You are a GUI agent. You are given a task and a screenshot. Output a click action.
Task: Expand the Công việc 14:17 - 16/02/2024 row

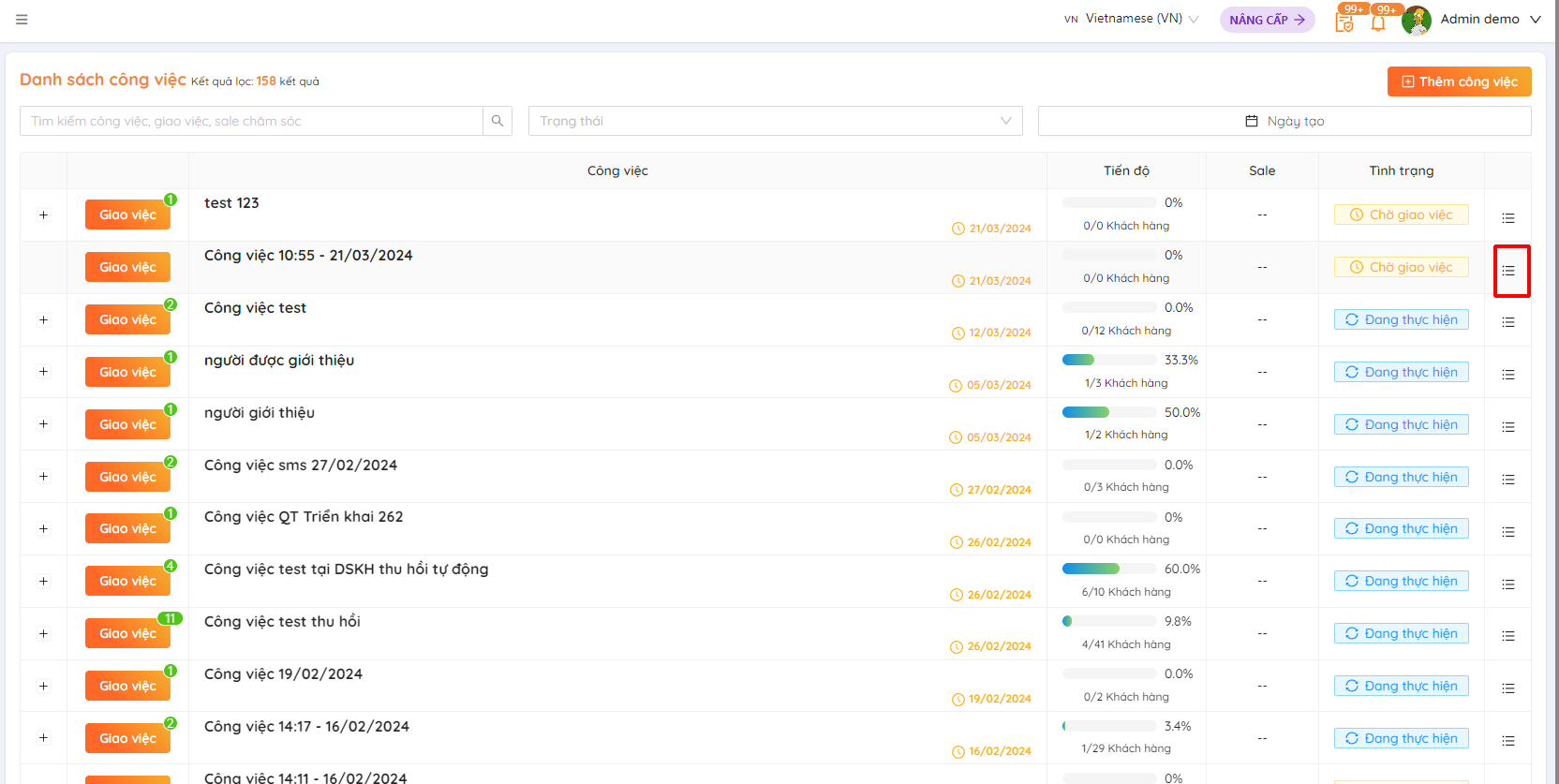coord(43,738)
